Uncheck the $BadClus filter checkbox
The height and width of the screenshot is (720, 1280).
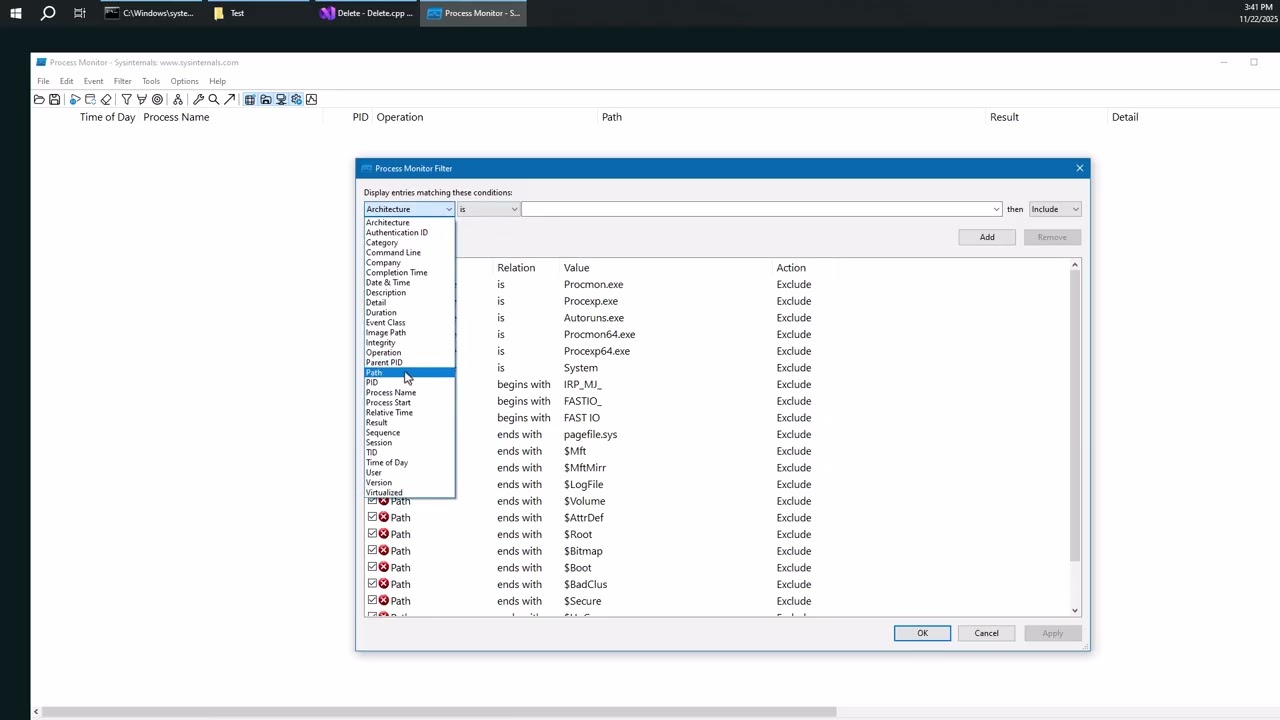(x=372, y=584)
